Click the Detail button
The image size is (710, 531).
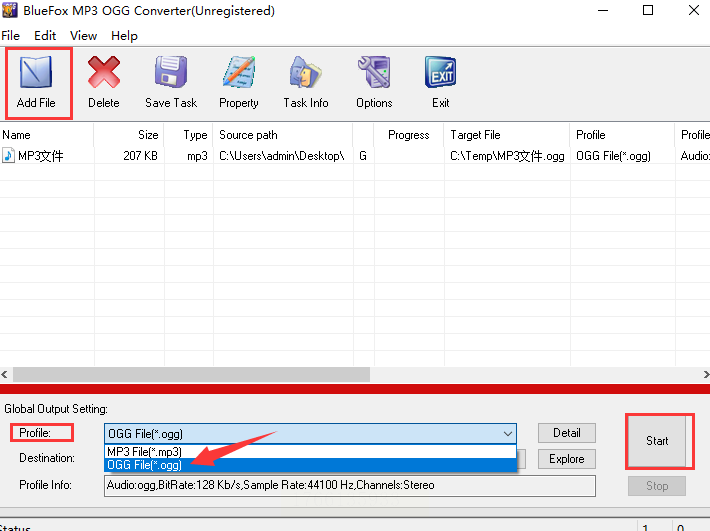[566, 433]
